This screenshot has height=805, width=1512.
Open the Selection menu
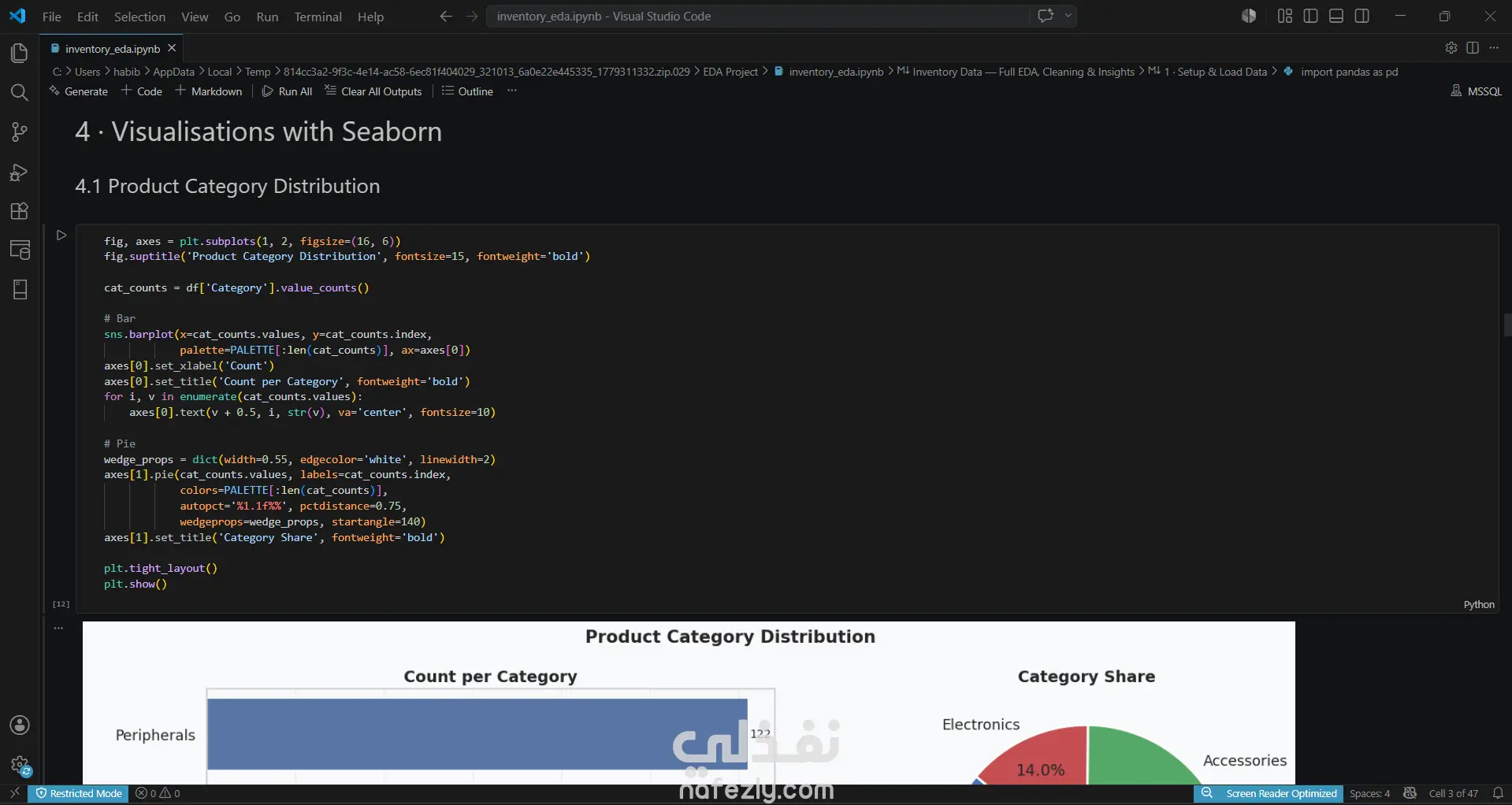tap(139, 17)
